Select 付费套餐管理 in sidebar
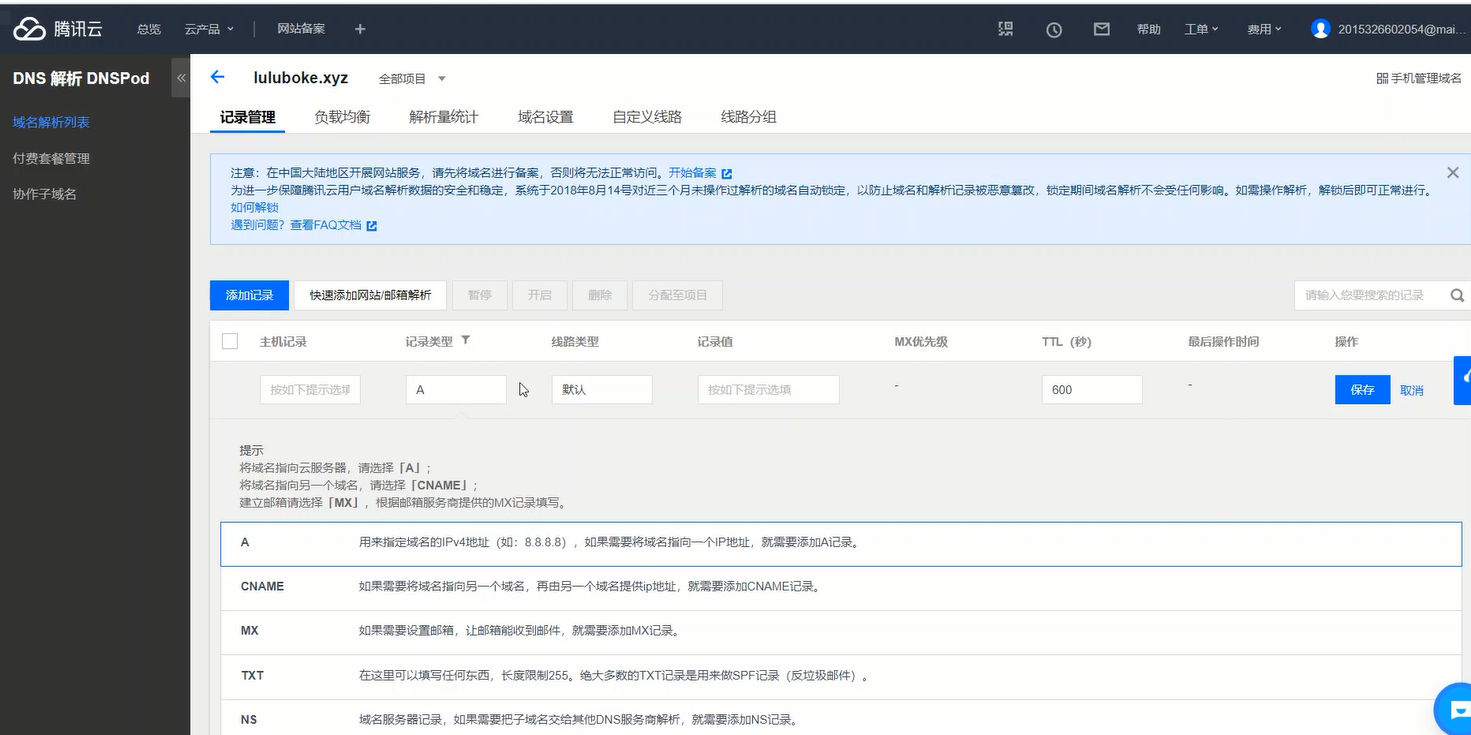 (x=51, y=158)
